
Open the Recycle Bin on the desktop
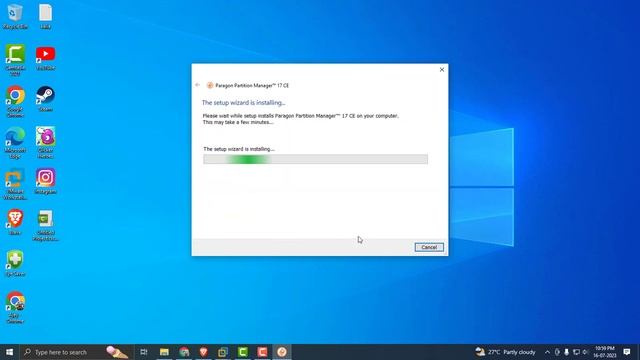pos(15,16)
